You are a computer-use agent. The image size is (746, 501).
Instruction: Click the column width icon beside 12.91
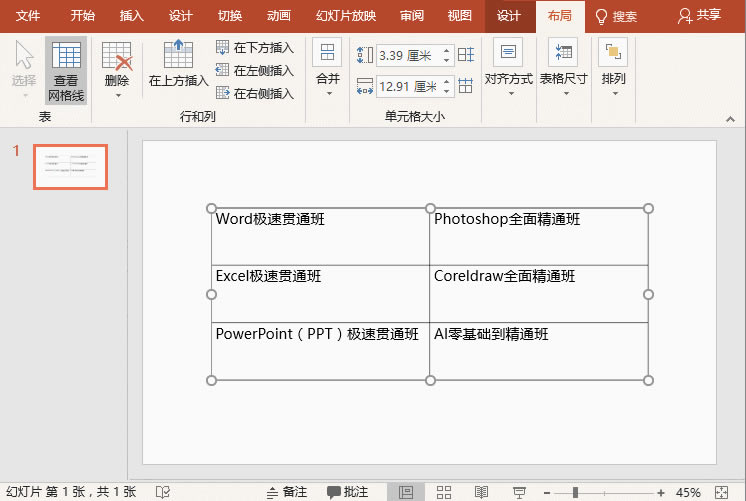click(x=364, y=87)
